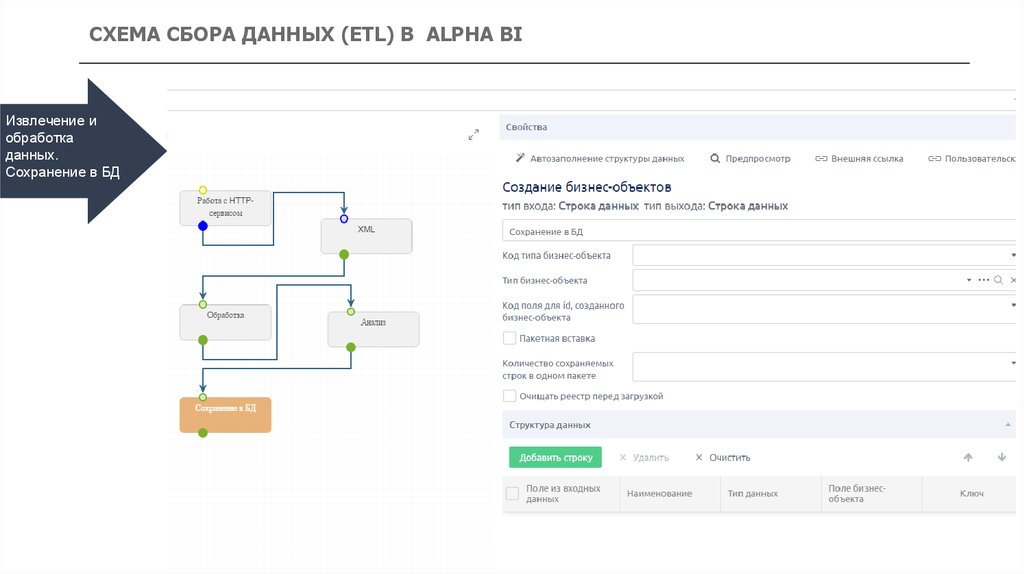Click the Наименование column header

pos(660,493)
